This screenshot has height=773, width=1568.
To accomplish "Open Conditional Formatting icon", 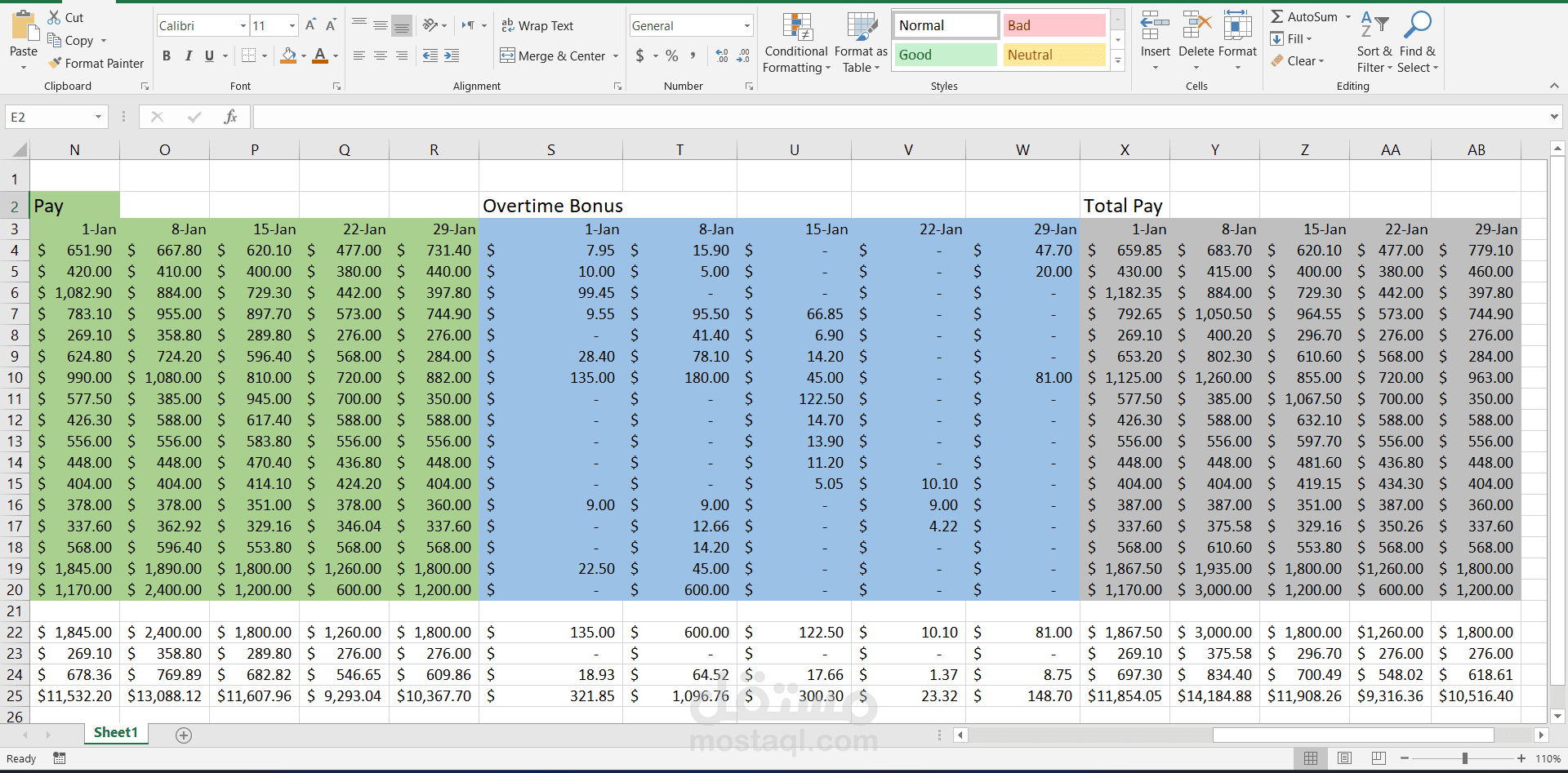I will [x=797, y=26].
